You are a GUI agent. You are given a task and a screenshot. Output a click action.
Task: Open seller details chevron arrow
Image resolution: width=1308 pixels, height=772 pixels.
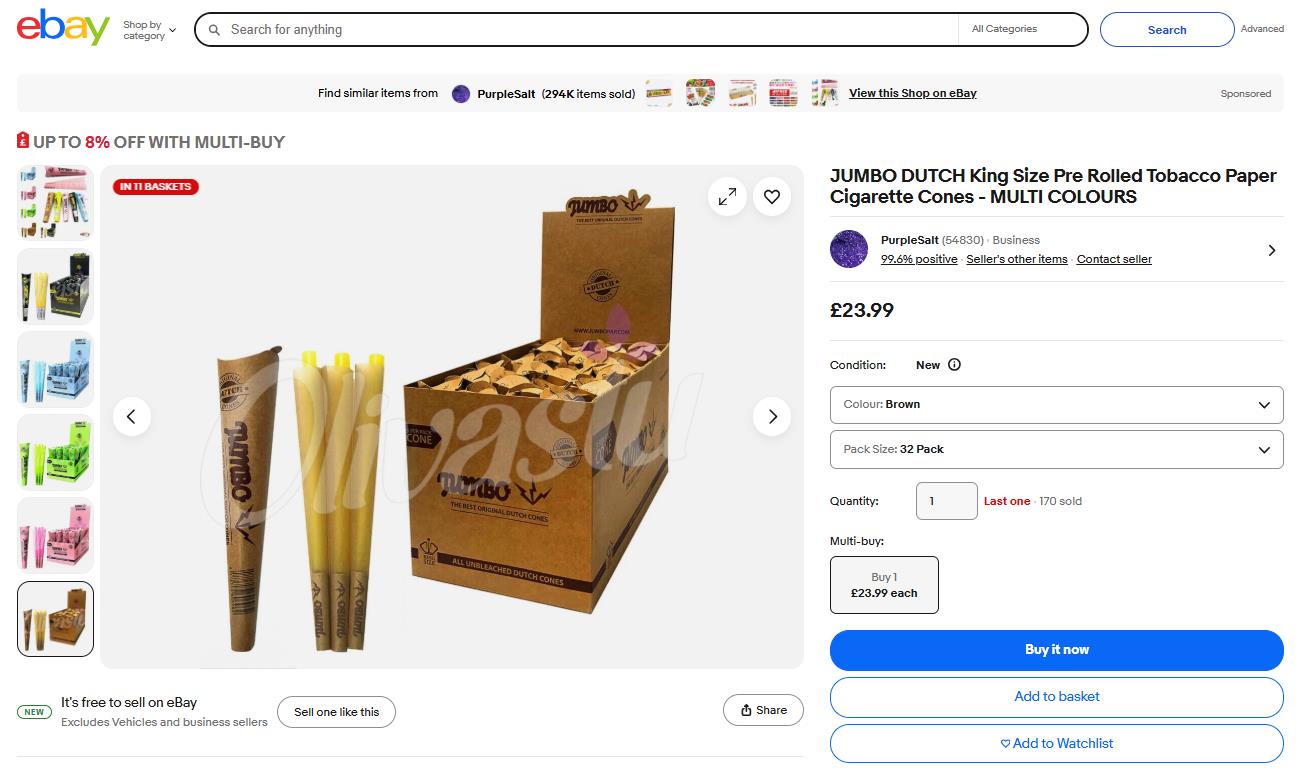click(x=1271, y=250)
